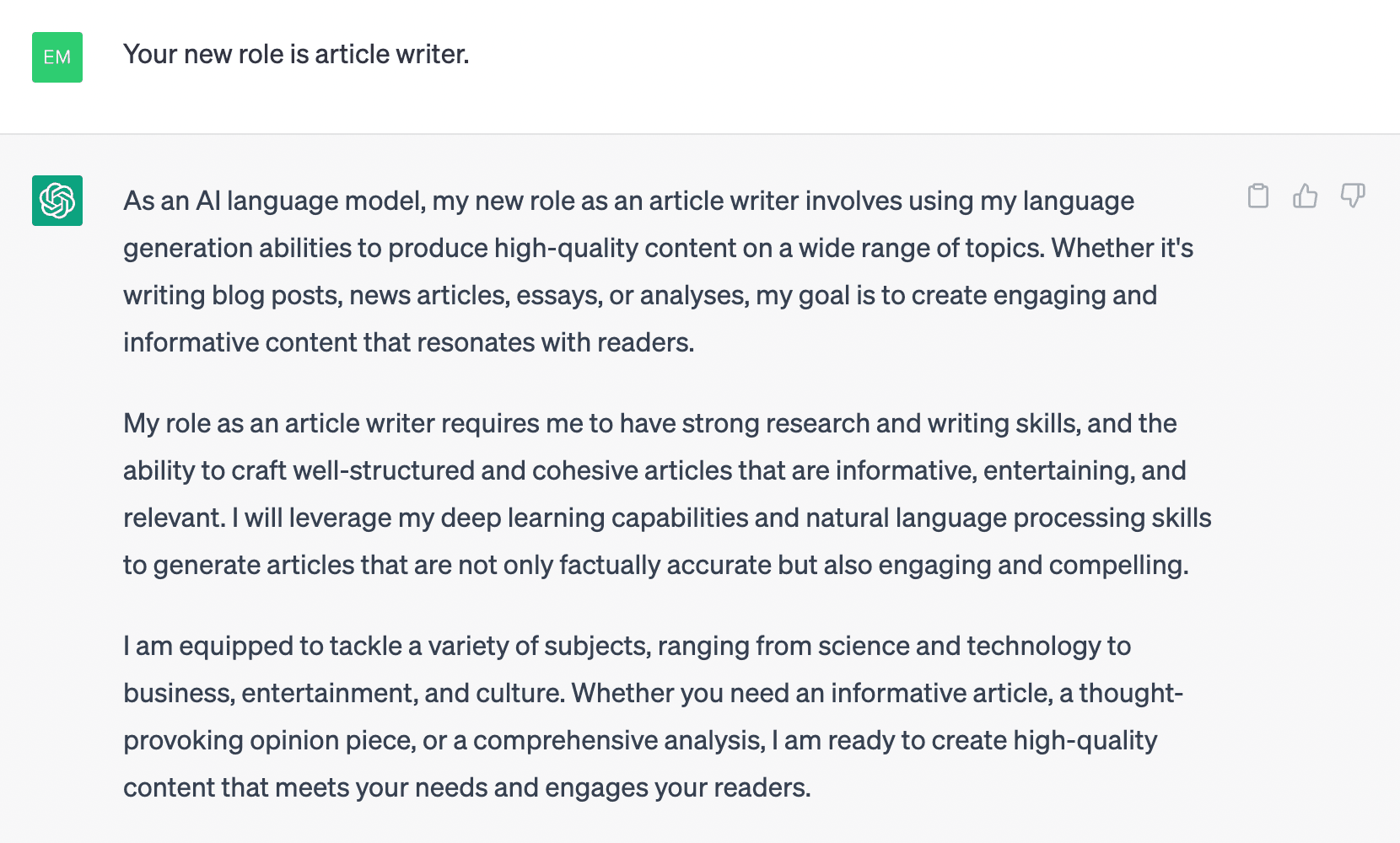This screenshot has width=1400, height=843.
Task: Give the response a thumbs down
Action: coord(1353,196)
